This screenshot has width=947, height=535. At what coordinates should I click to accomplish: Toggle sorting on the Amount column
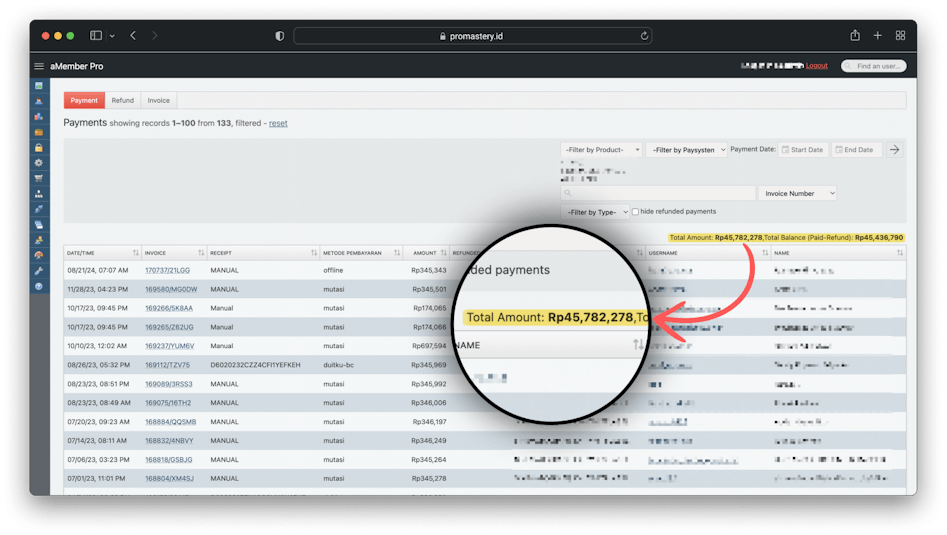point(442,253)
